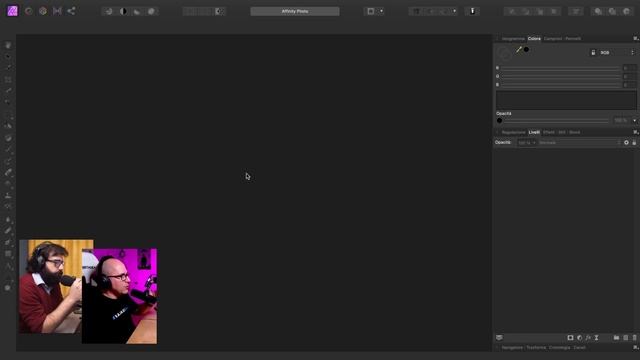640x360 pixels.
Task: Switch to the Colore tab
Action: [534, 39]
